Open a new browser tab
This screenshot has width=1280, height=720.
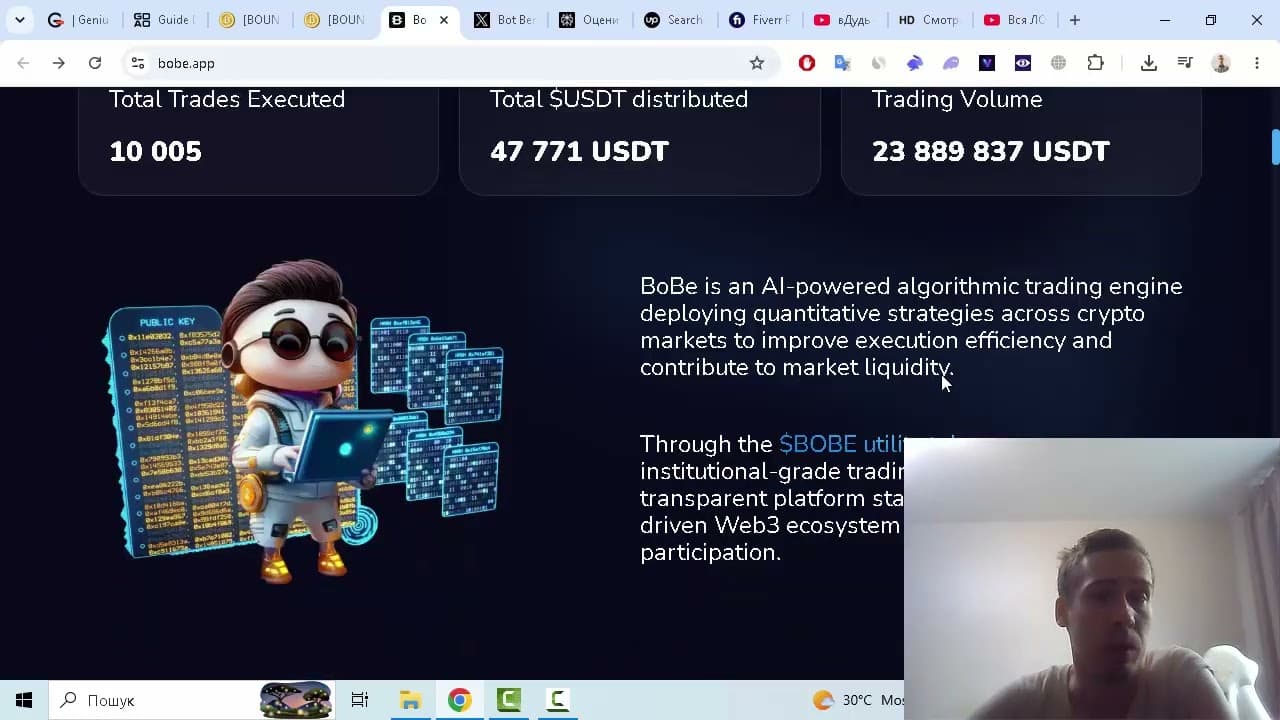[1075, 20]
